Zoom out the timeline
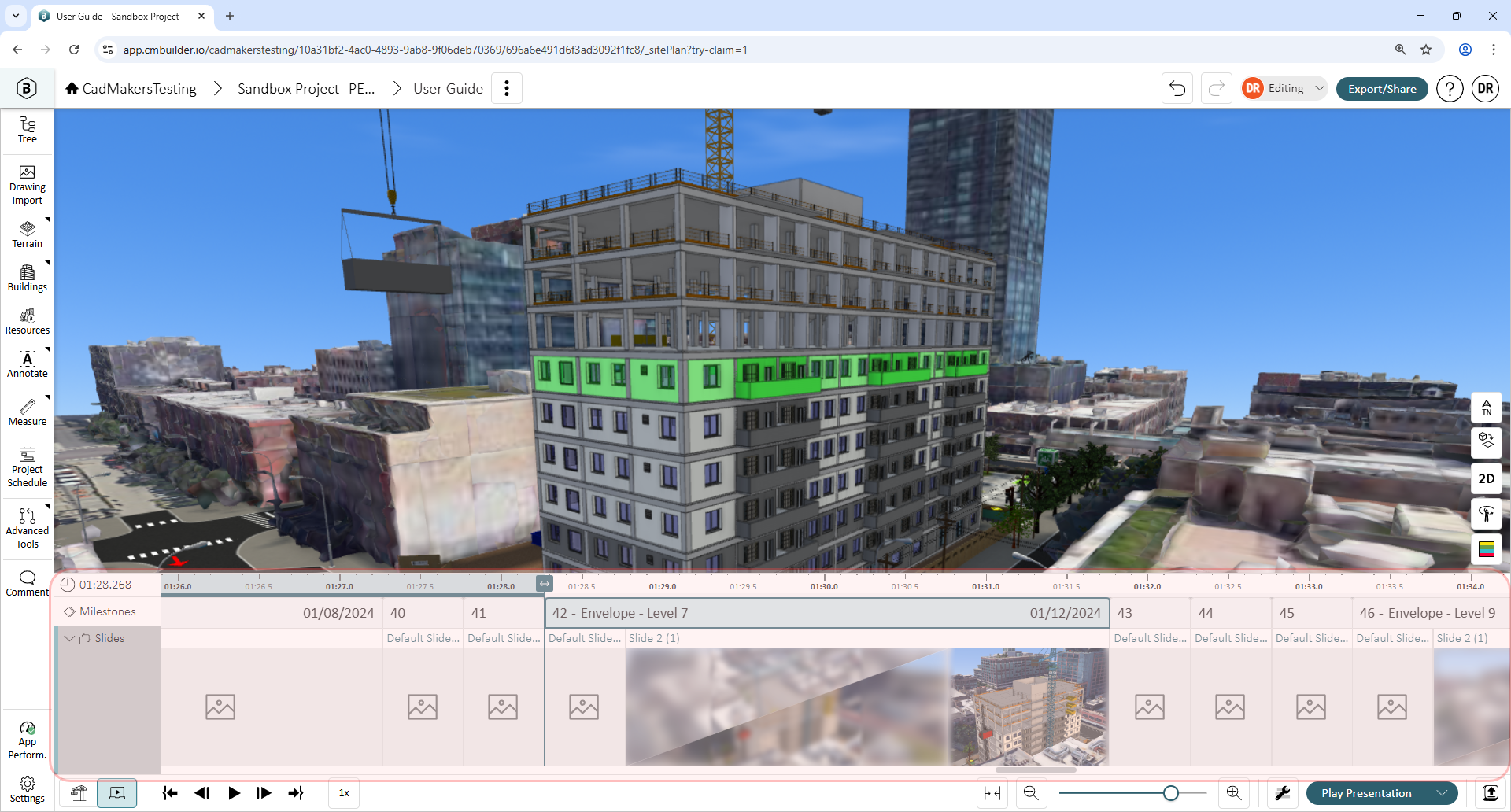Screen dimensions: 1511x812 tap(1031, 793)
